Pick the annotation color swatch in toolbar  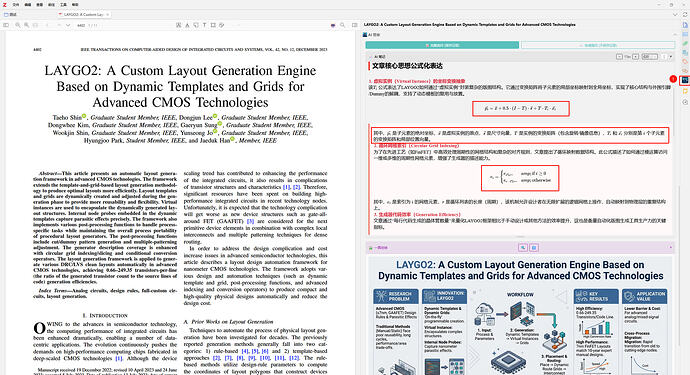point(333,26)
